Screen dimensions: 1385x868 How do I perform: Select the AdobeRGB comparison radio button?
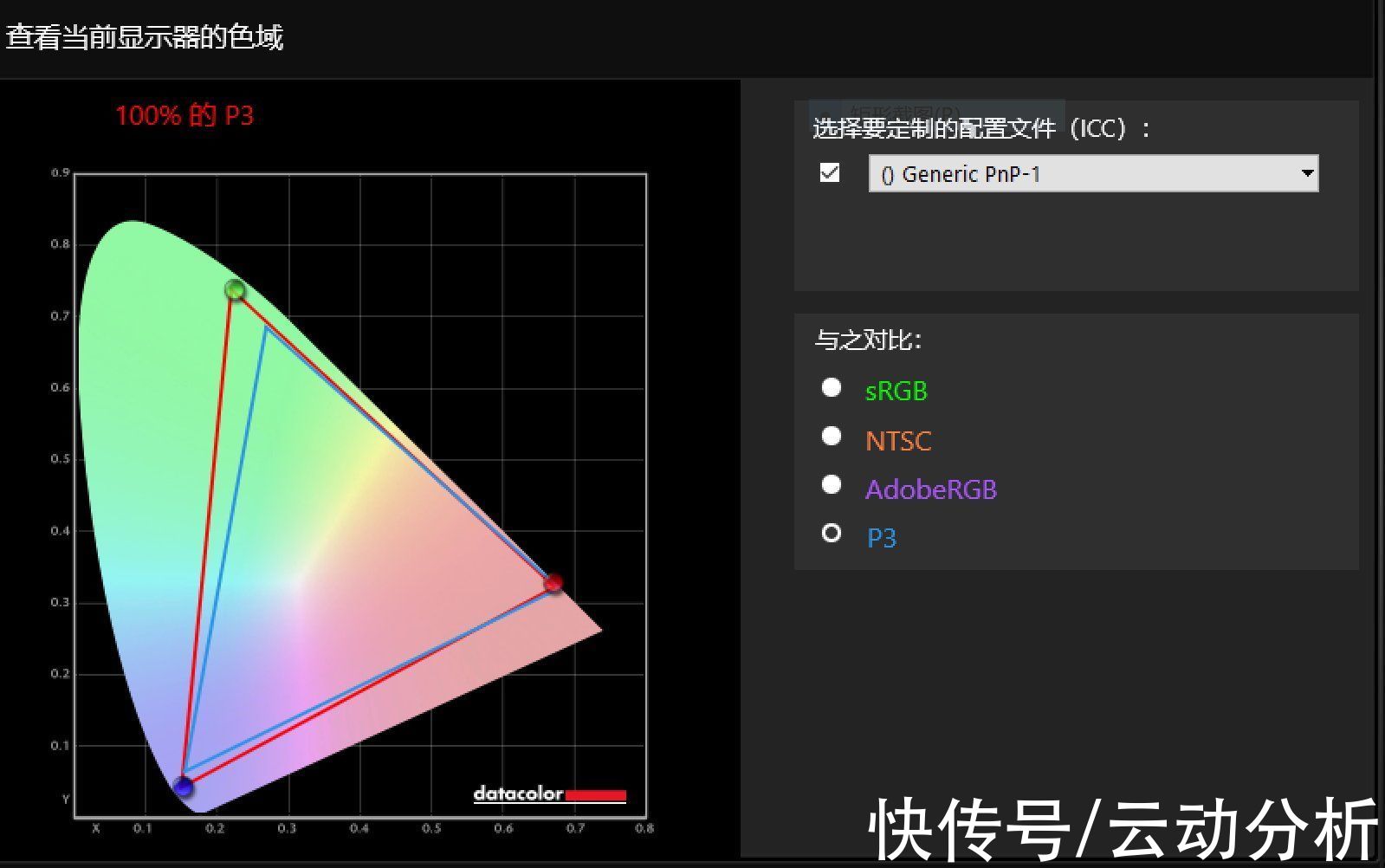pyautogui.click(x=832, y=484)
